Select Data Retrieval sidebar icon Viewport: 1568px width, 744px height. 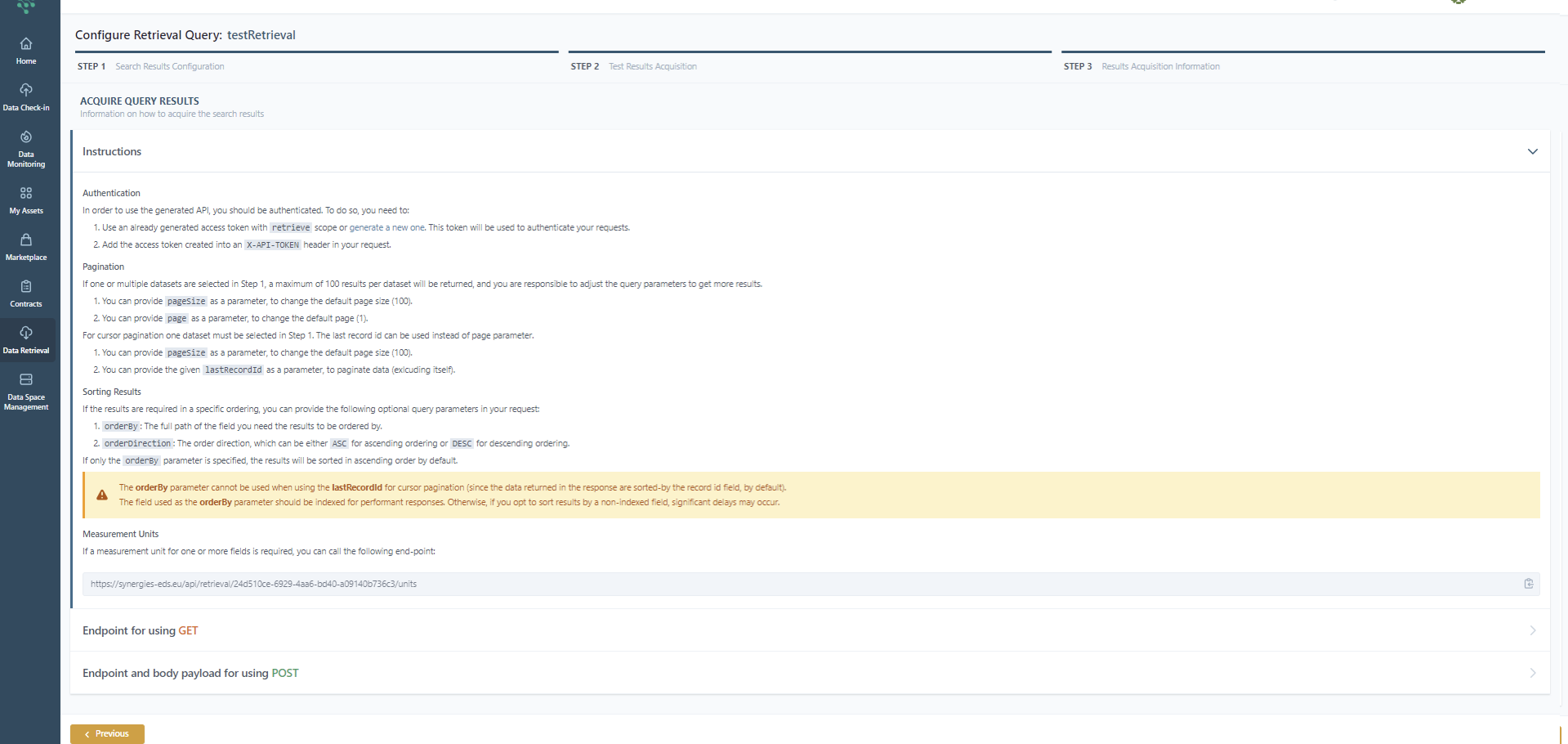[26, 339]
